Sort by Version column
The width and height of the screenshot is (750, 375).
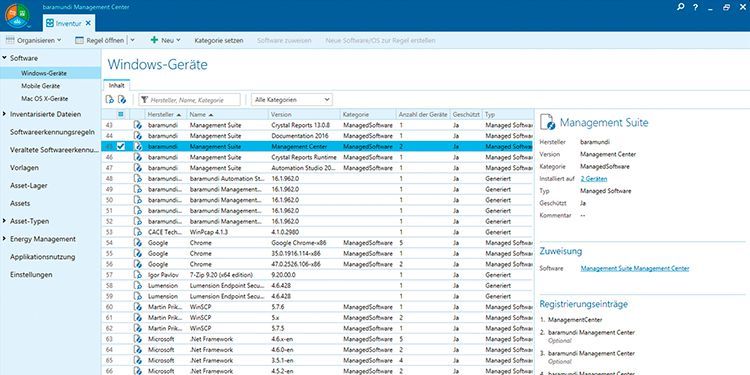(304, 115)
